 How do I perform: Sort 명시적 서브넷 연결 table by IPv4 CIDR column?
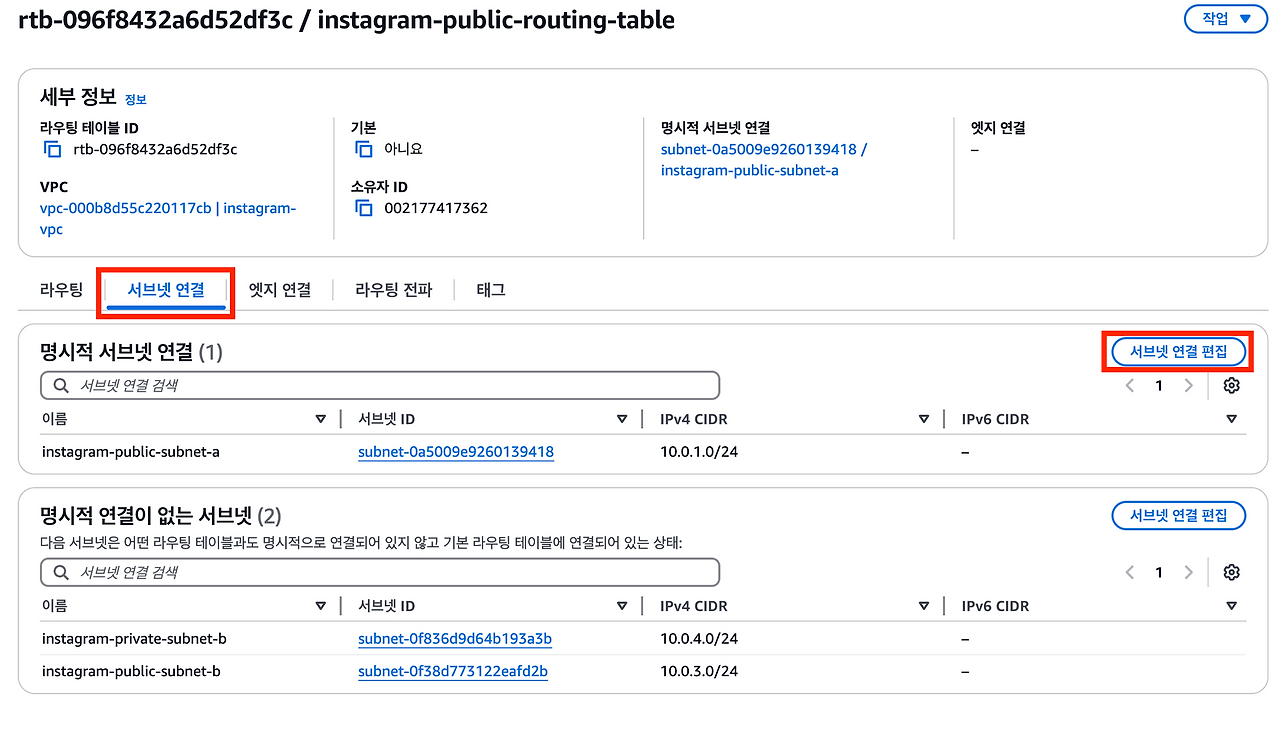point(924,419)
